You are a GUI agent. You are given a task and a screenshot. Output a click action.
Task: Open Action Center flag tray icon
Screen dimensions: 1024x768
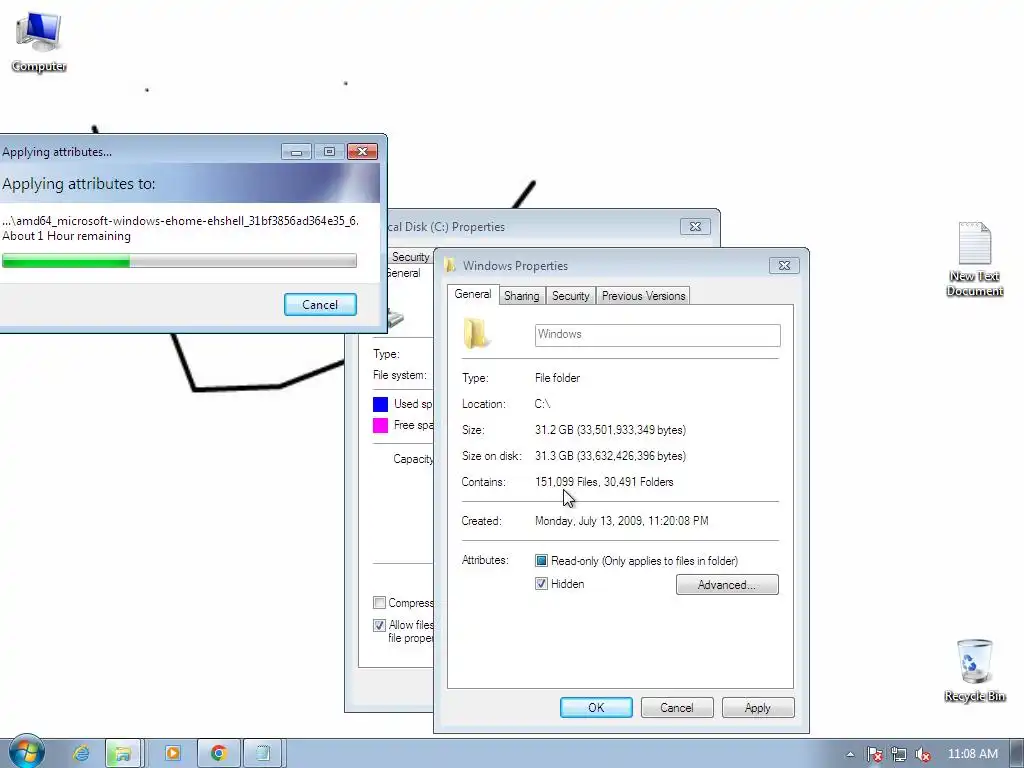click(874, 754)
